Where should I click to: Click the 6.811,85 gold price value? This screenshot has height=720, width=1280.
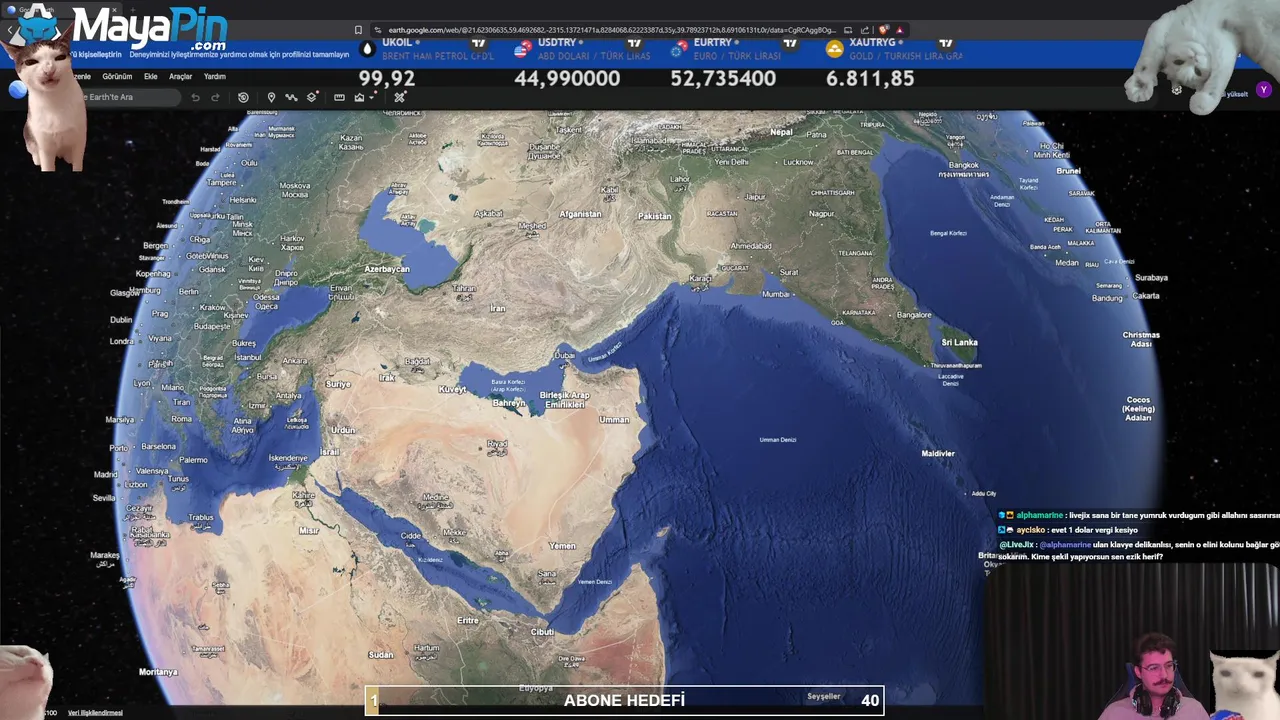[x=870, y=78]
